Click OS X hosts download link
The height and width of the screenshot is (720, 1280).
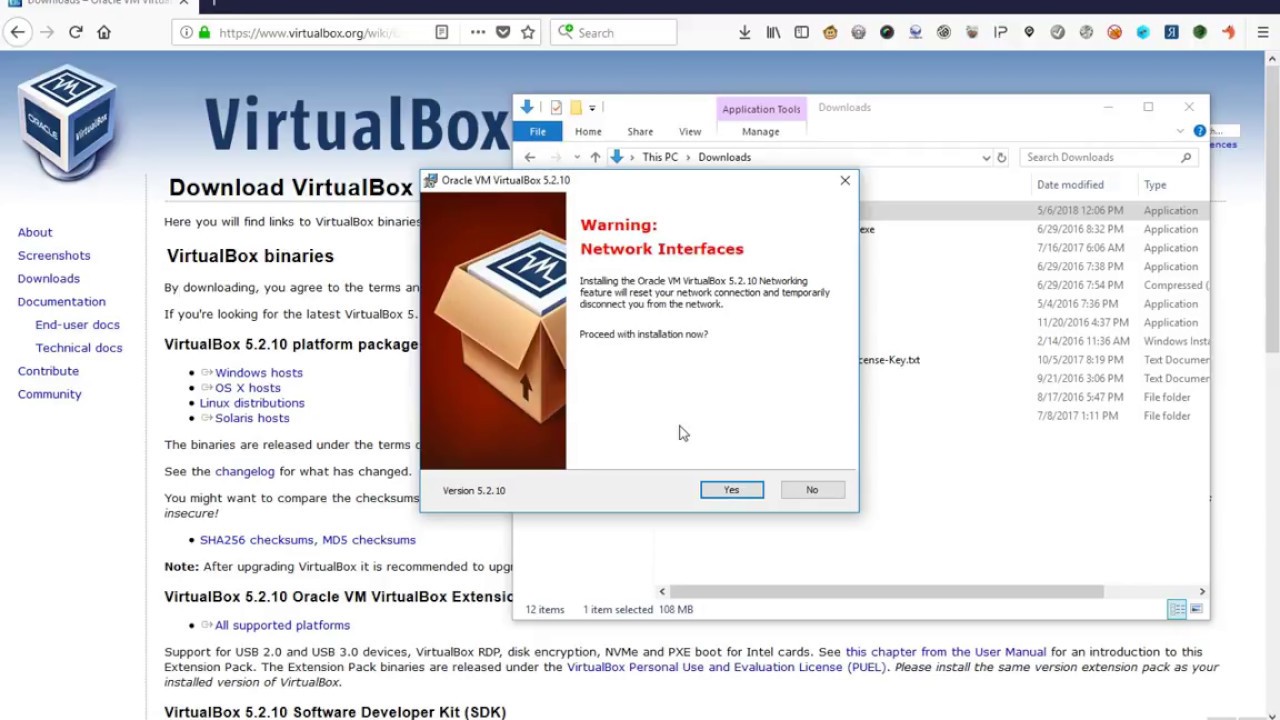(247, 387)
